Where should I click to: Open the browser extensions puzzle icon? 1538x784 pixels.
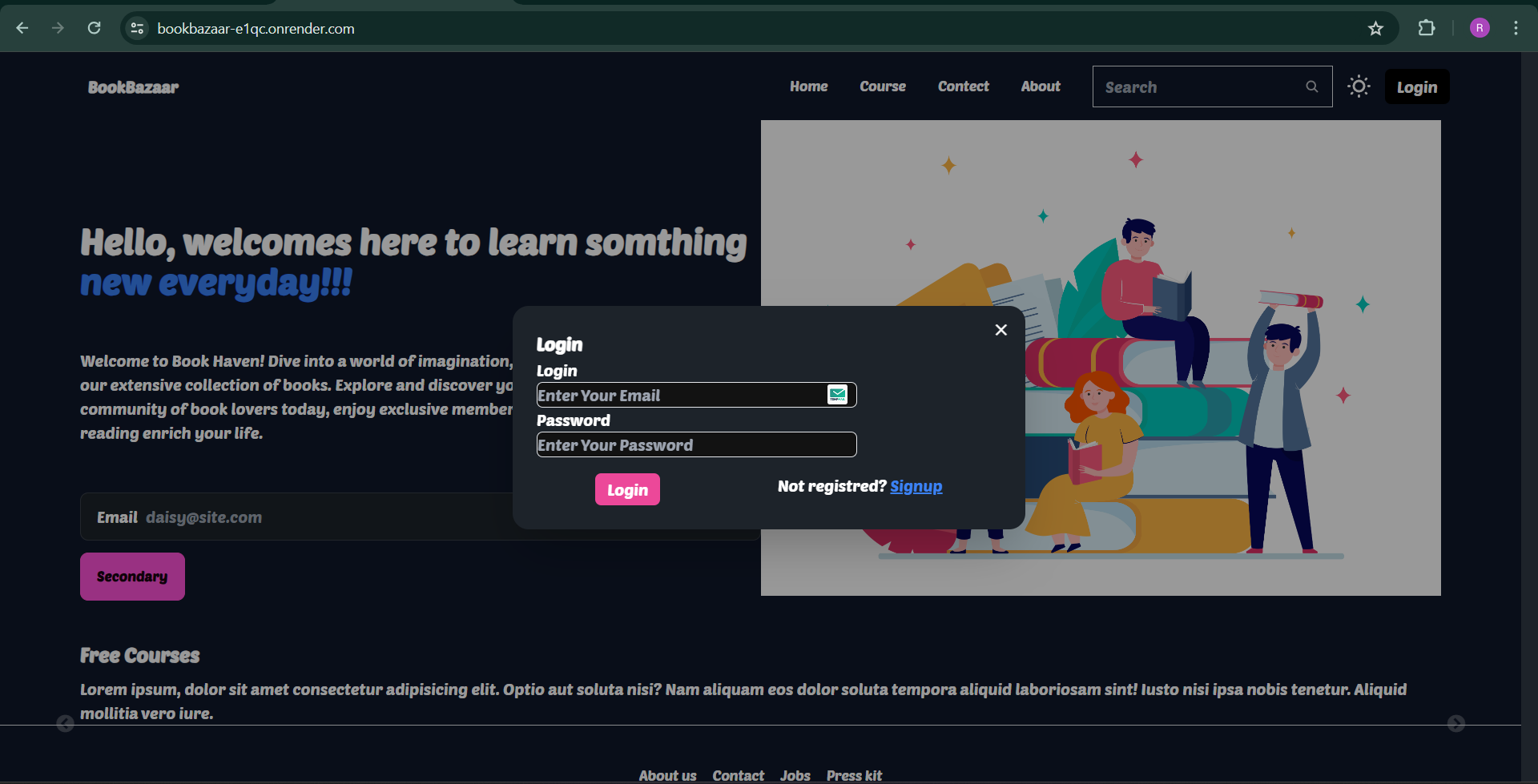(1426, 28)
